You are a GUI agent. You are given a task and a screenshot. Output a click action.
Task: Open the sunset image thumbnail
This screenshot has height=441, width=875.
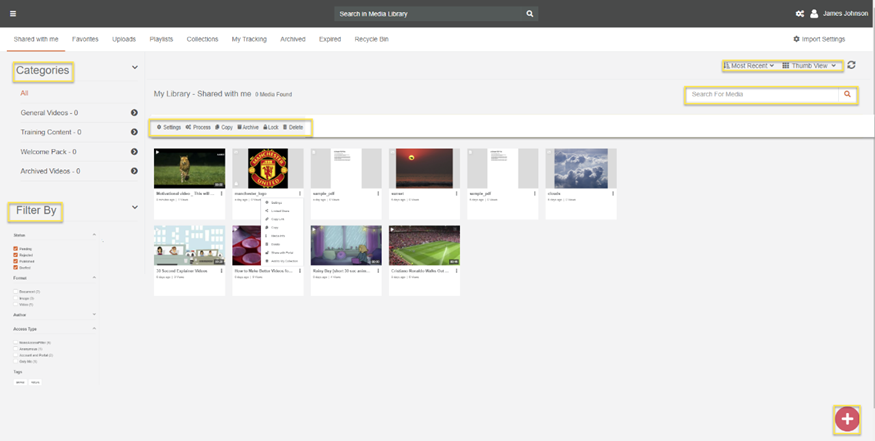pos(425,168)
